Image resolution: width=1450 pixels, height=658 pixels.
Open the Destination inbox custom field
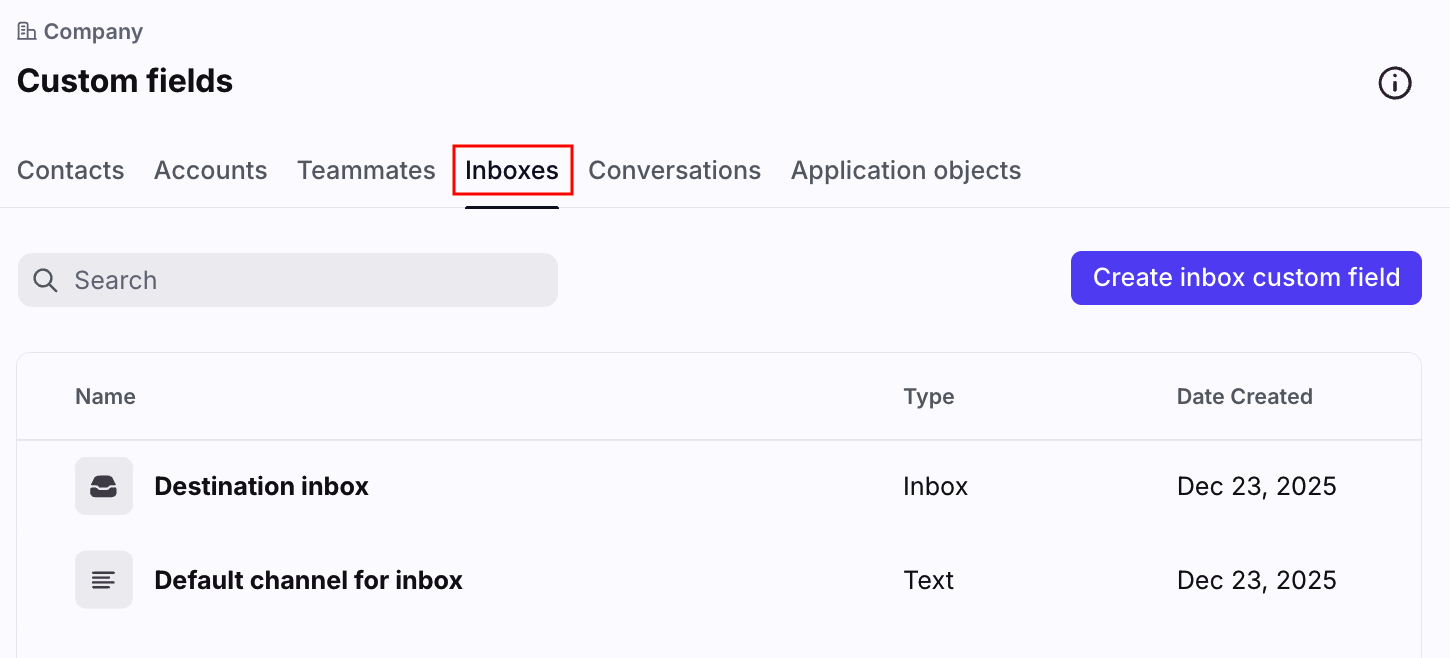[x=261, y=487]
